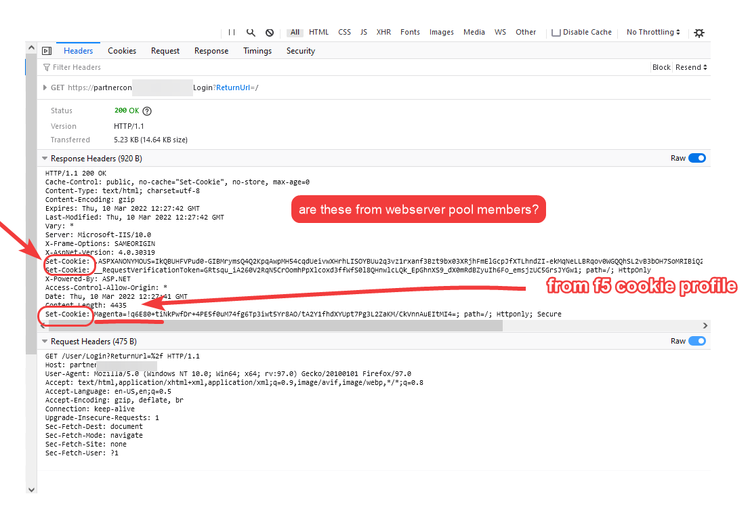Filter requests by CSS
750x511 pixels.
(344, 32)
